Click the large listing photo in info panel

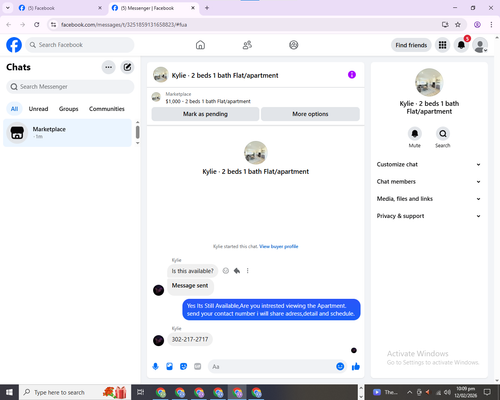coord(429,82)
